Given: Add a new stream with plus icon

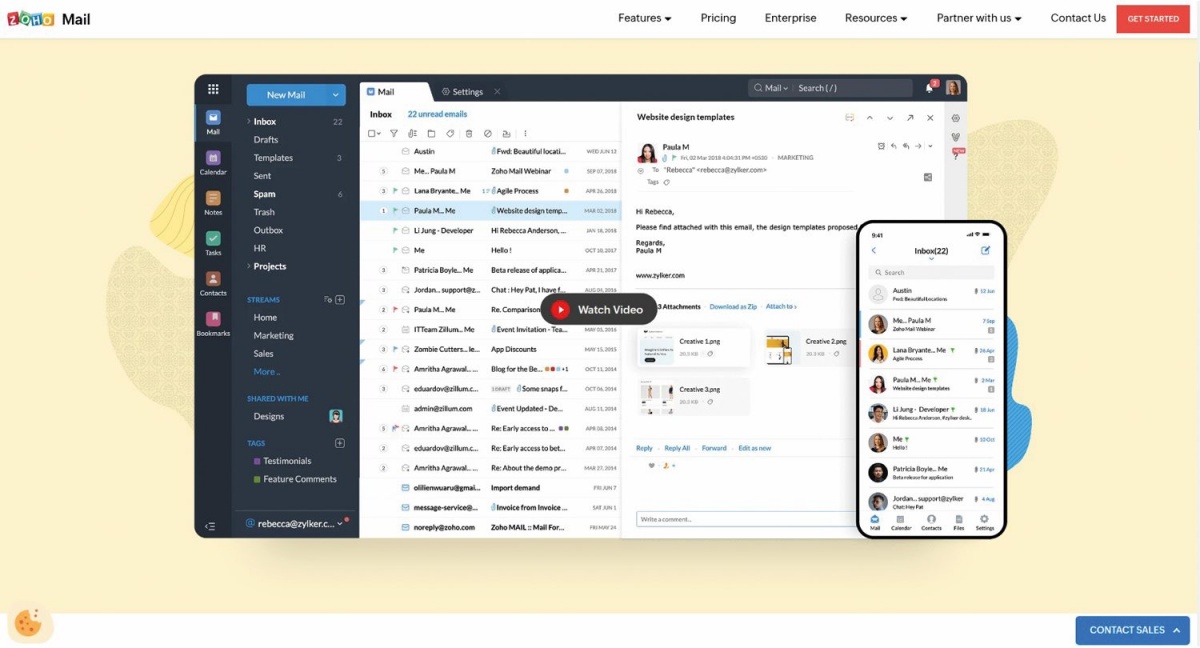Looking at the screenshot, I should point(340,300).
